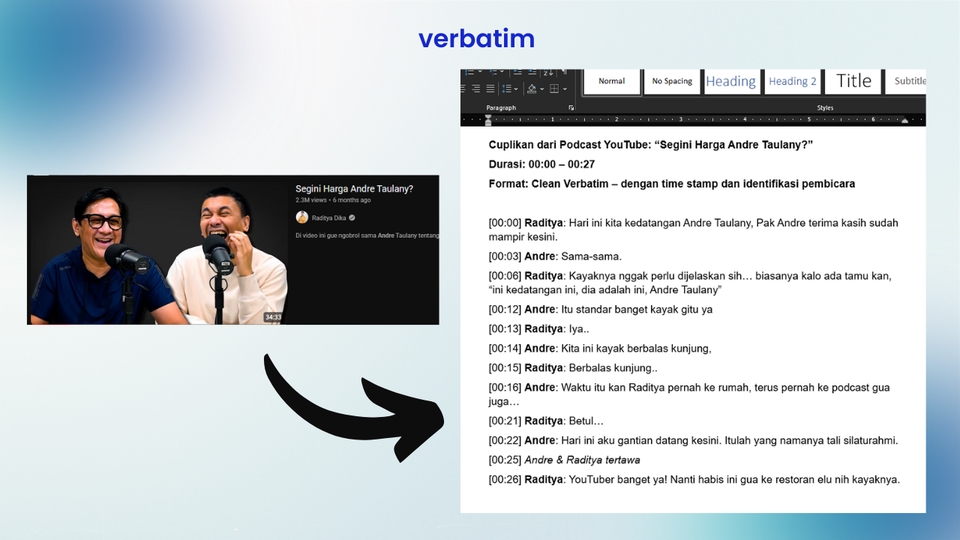Click the [00:15] Raditya 'Berbalas kunjung..' line

coord(573,368)
